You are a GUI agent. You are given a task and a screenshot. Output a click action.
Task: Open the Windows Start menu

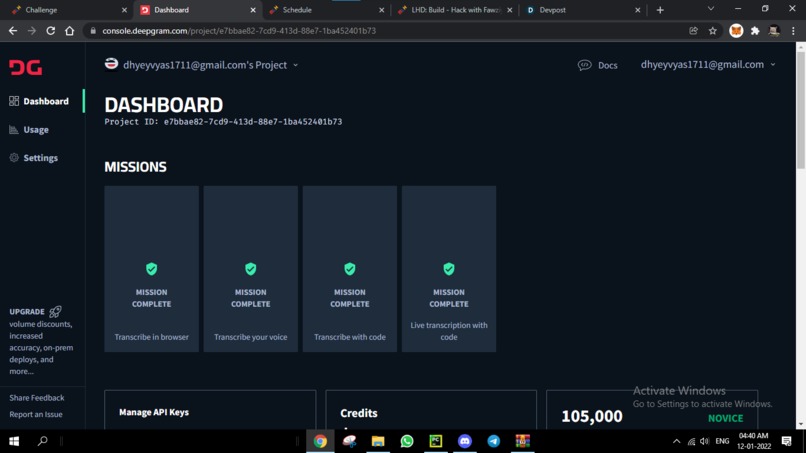click(14, 441)
